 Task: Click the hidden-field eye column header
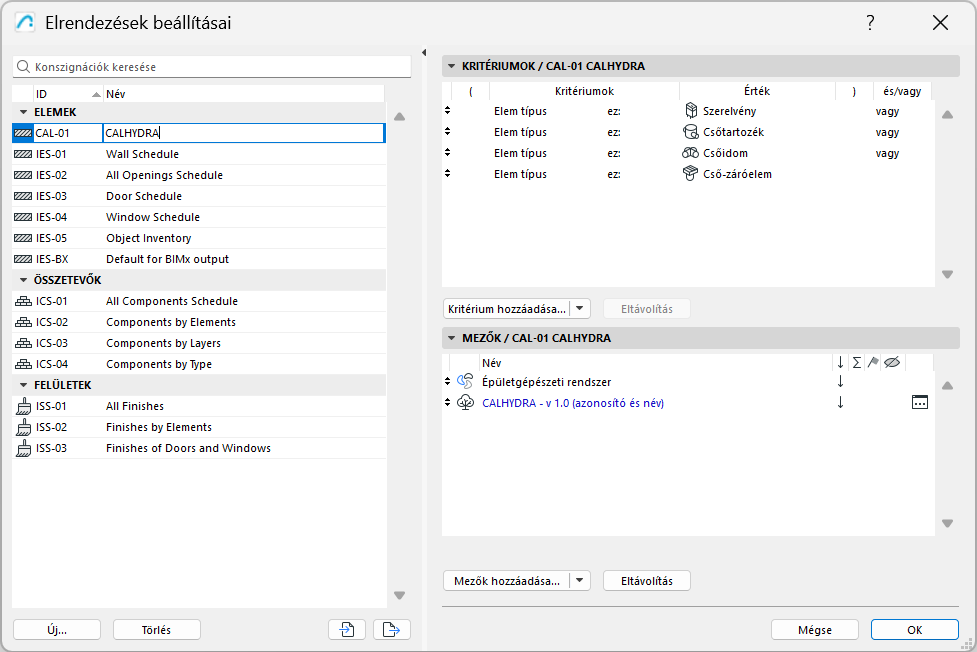pyautogui.click(x=892, y=362)
